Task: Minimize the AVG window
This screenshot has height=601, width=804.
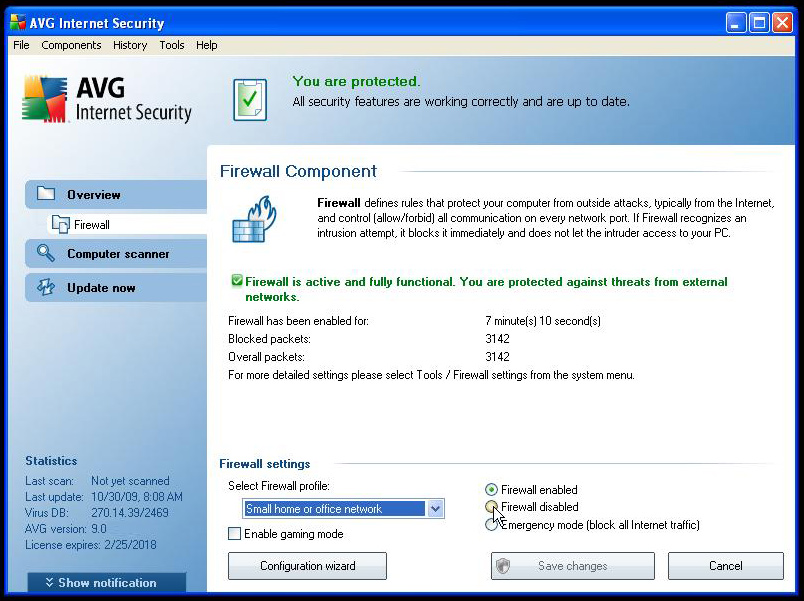Action: tap(735, 23)
